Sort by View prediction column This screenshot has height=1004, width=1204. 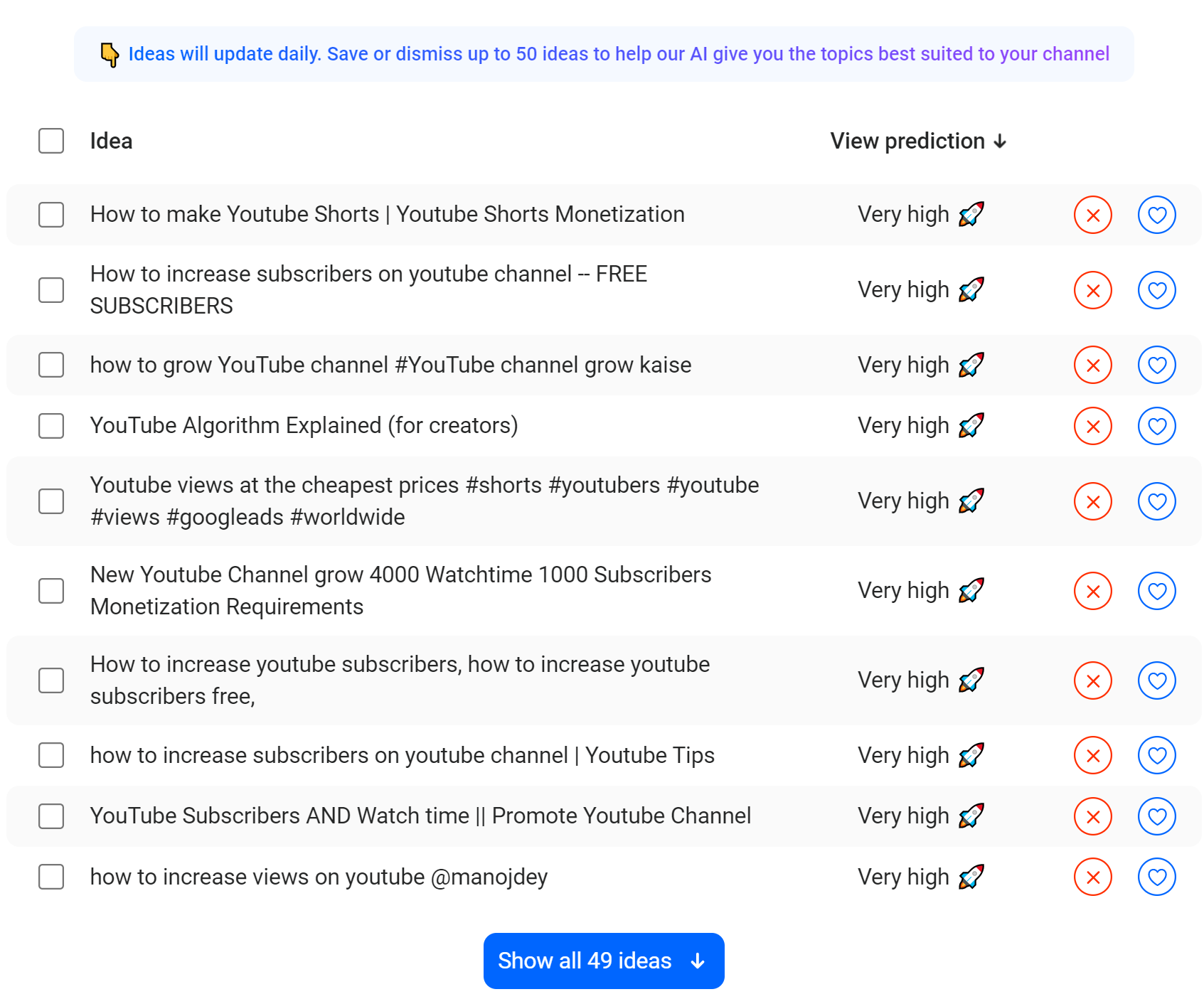click(917, 141)
